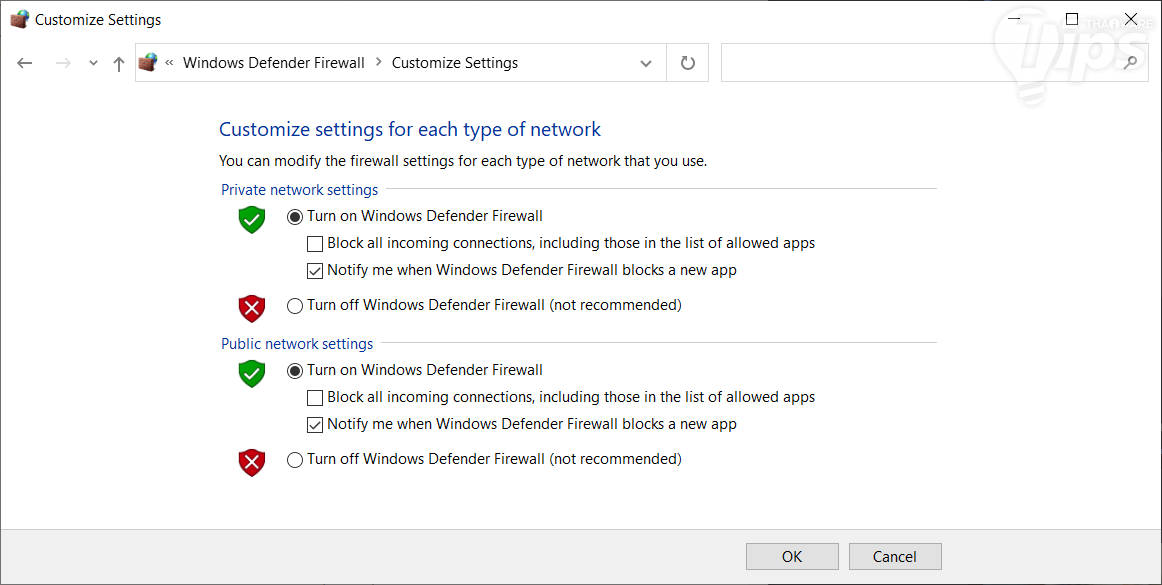Open the recent locations dropdown arrow
Image resolution: width=1162 pixels, height=585 pixels.
93,63
